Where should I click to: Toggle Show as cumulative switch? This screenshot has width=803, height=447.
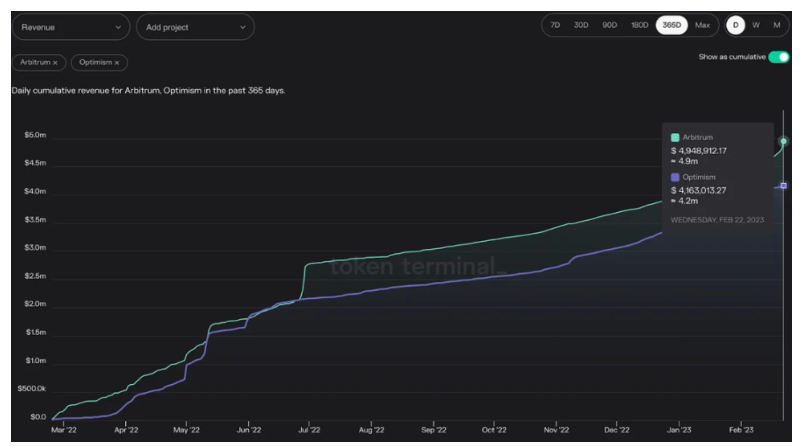pos(779,57)
